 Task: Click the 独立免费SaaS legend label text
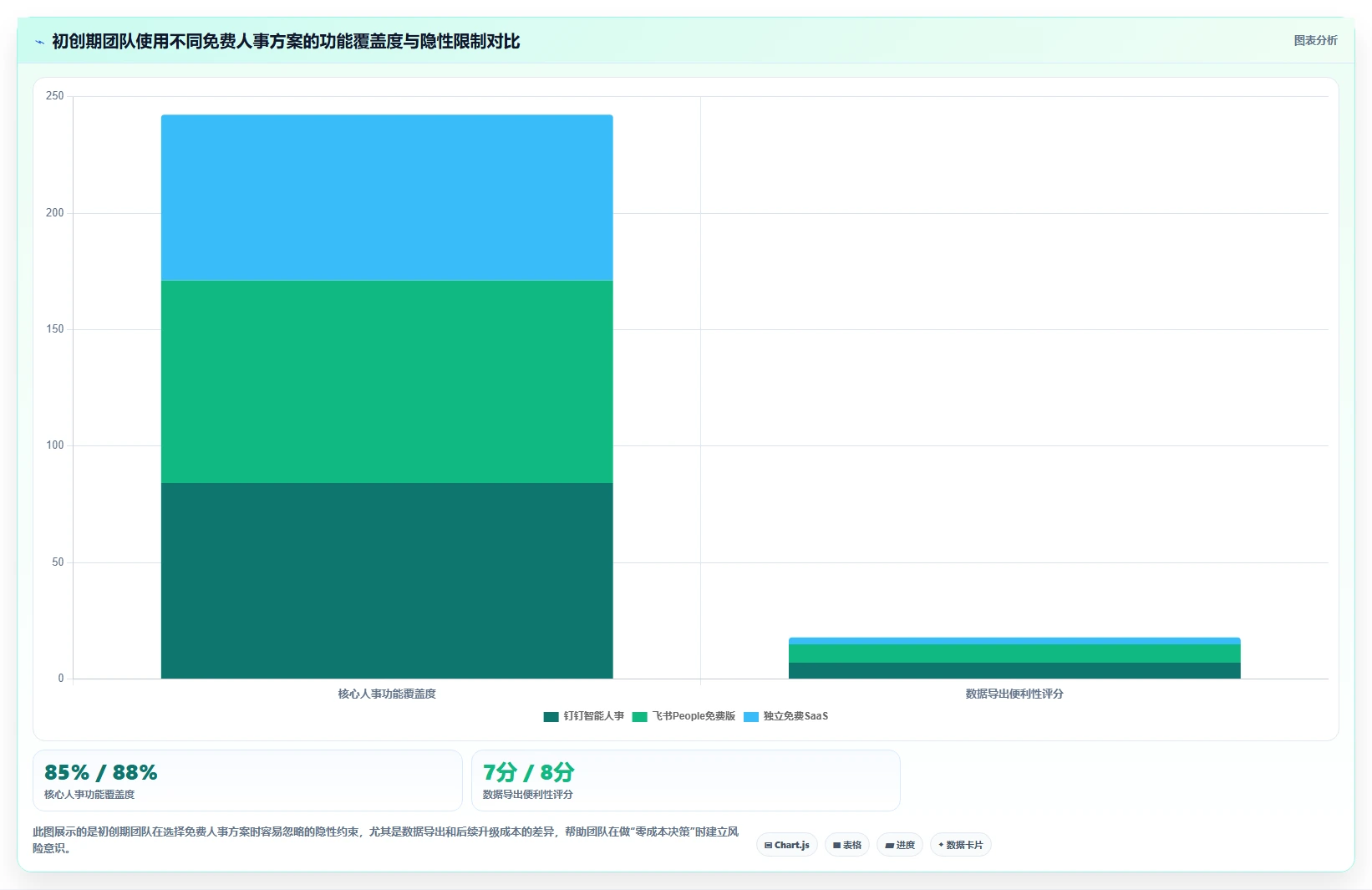pyautogui.click(x=795, y=716)
